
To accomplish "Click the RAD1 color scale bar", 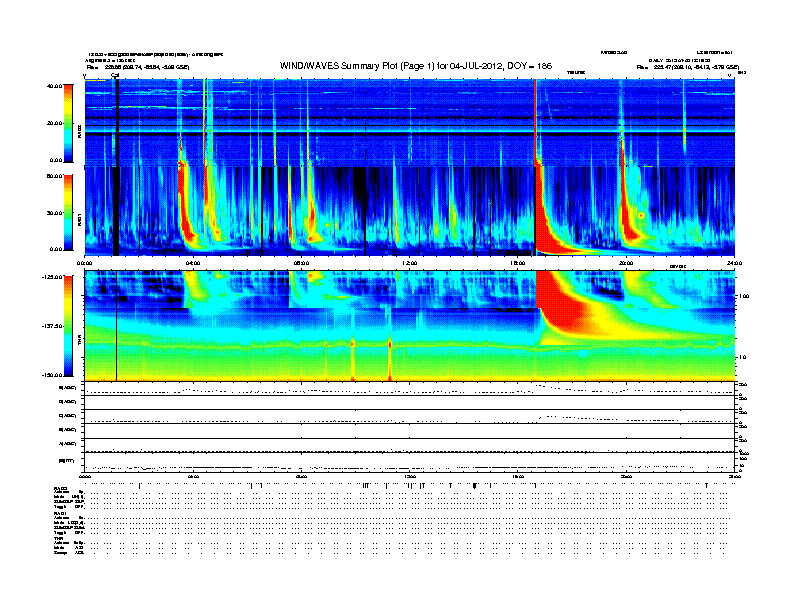I will coord(68,213).
